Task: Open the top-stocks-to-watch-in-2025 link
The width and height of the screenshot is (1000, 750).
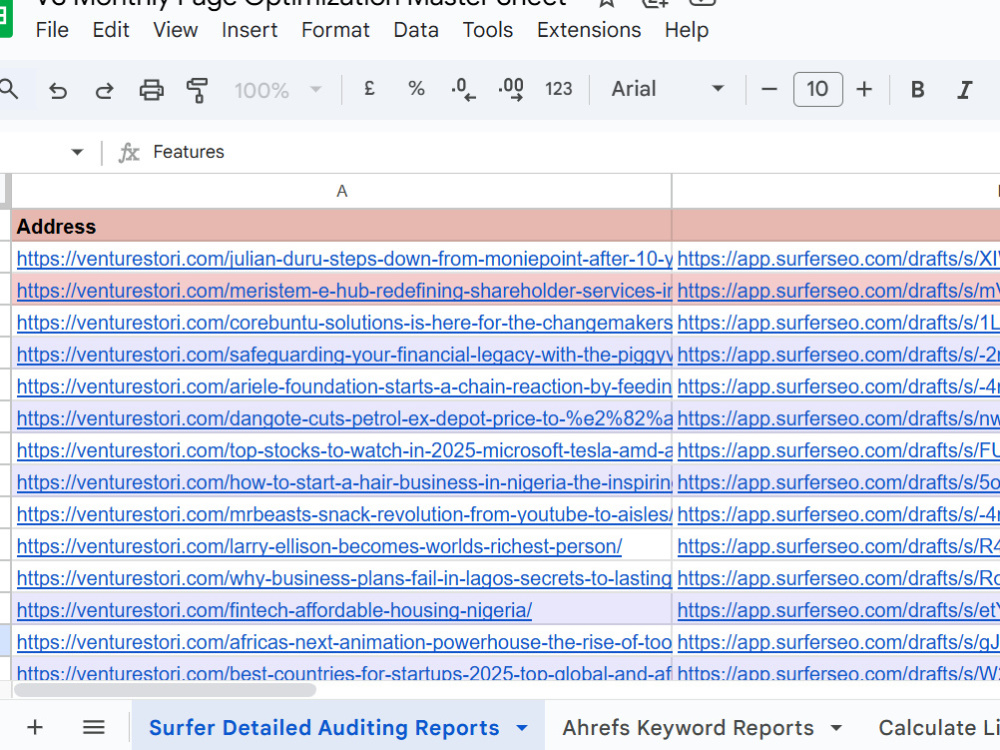Action: [344, 450]
